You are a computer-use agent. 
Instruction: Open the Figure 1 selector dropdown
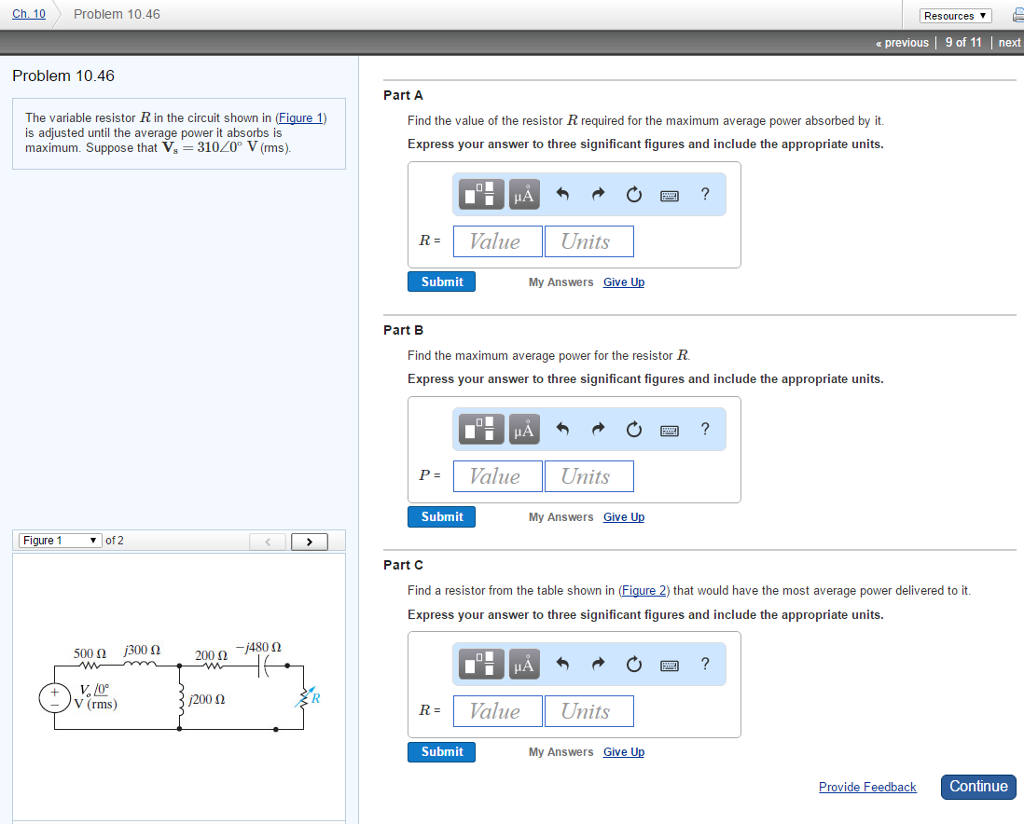coord(58,540)
